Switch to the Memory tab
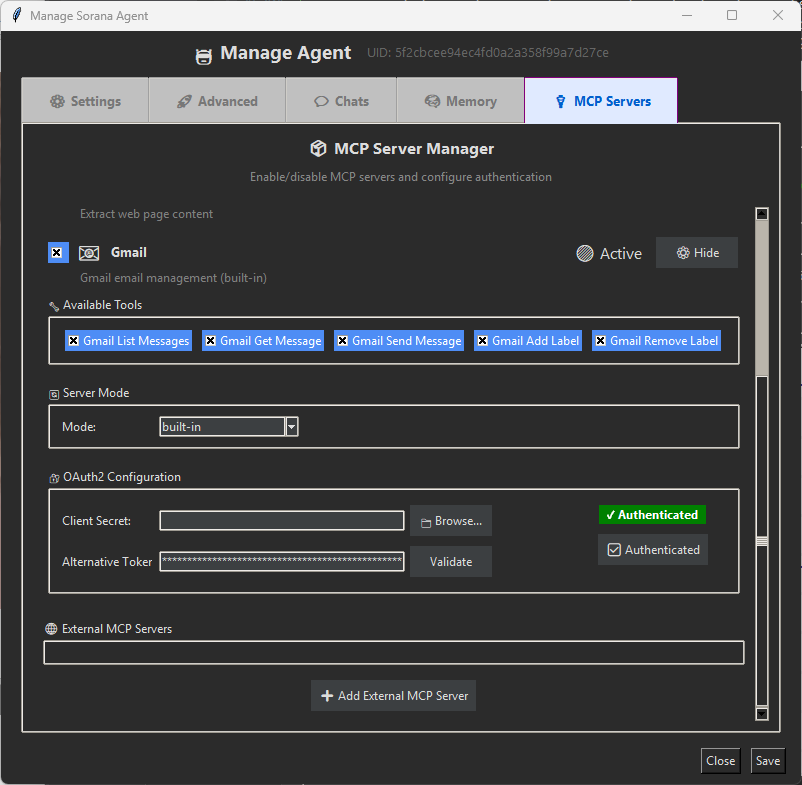The height and width of the screenshot is (785, 802). tap(460, 100)
